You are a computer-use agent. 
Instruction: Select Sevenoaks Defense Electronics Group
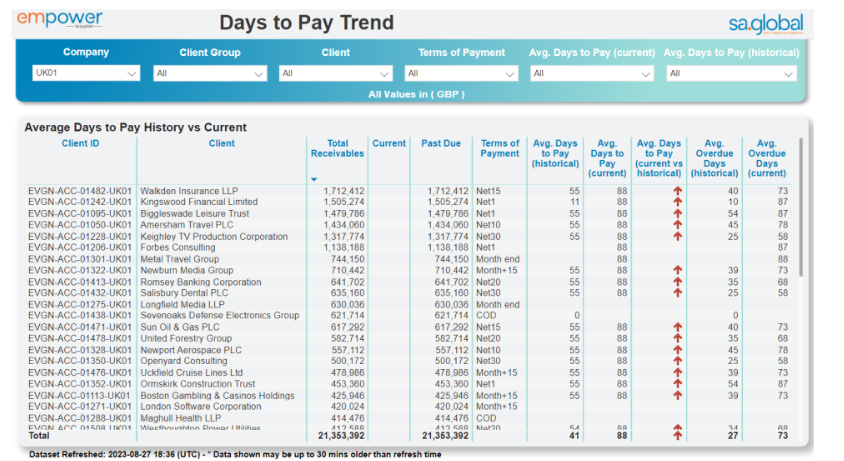click(x=220, y=316)
